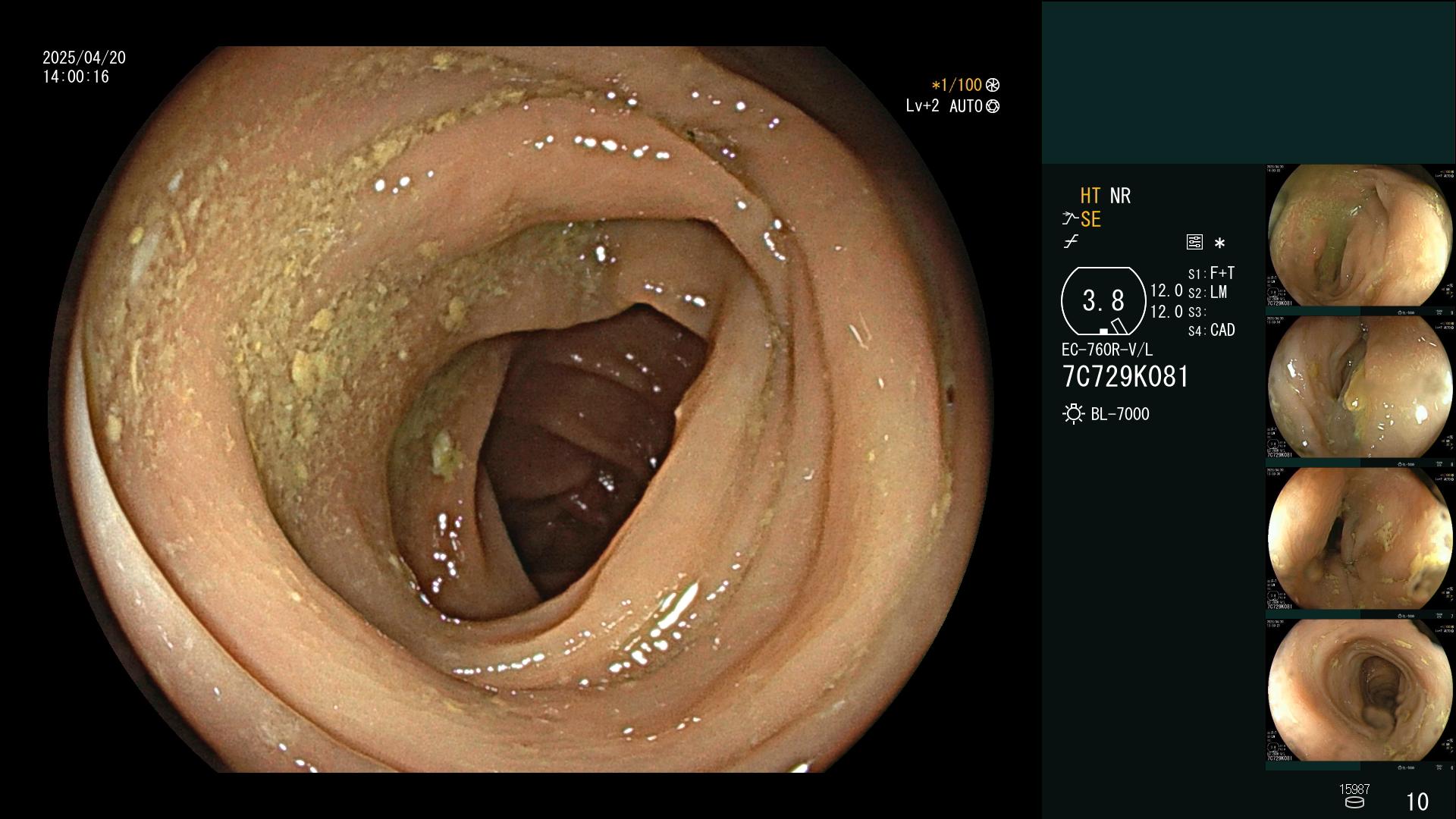Screen dimensions: 1456x819
Task: Click the time 14:00:16 overlay
Action: coord(76,77)
